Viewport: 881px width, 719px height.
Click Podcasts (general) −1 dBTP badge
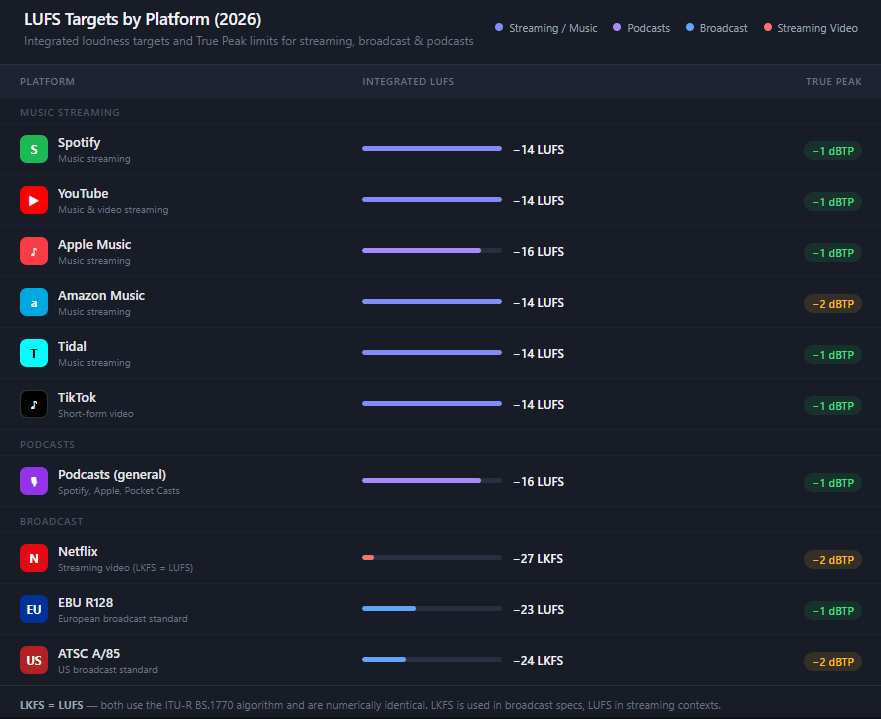[x=833, y=483]
